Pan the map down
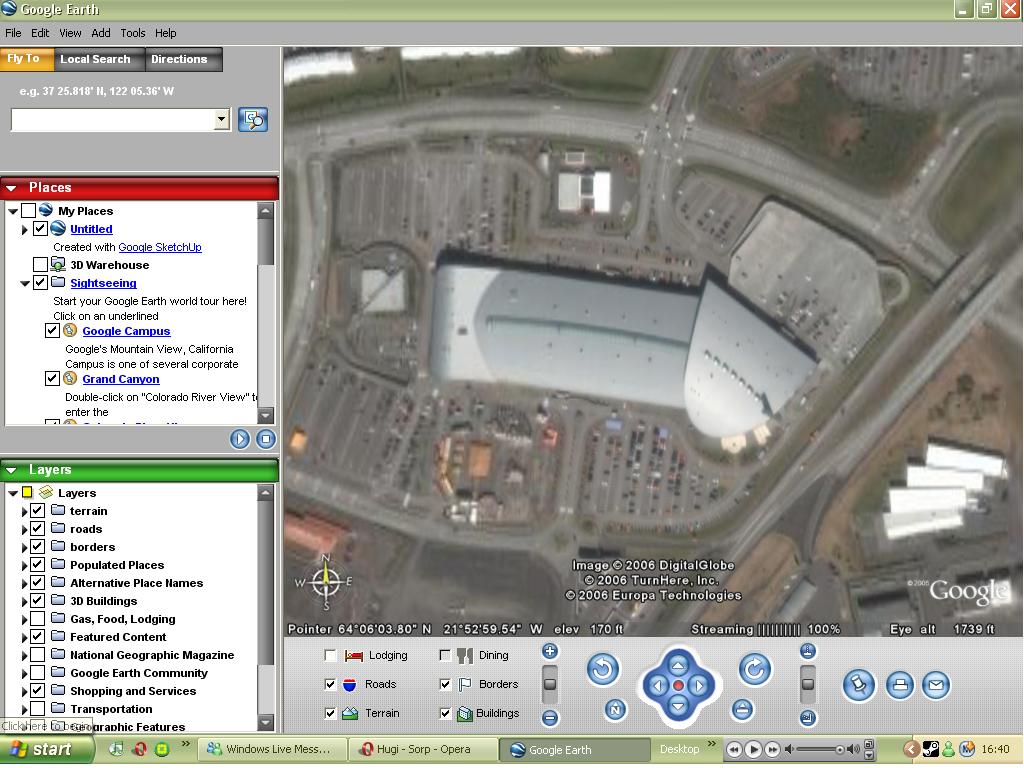The height and width of the screenshot is (768, 1024). [679, 707]
